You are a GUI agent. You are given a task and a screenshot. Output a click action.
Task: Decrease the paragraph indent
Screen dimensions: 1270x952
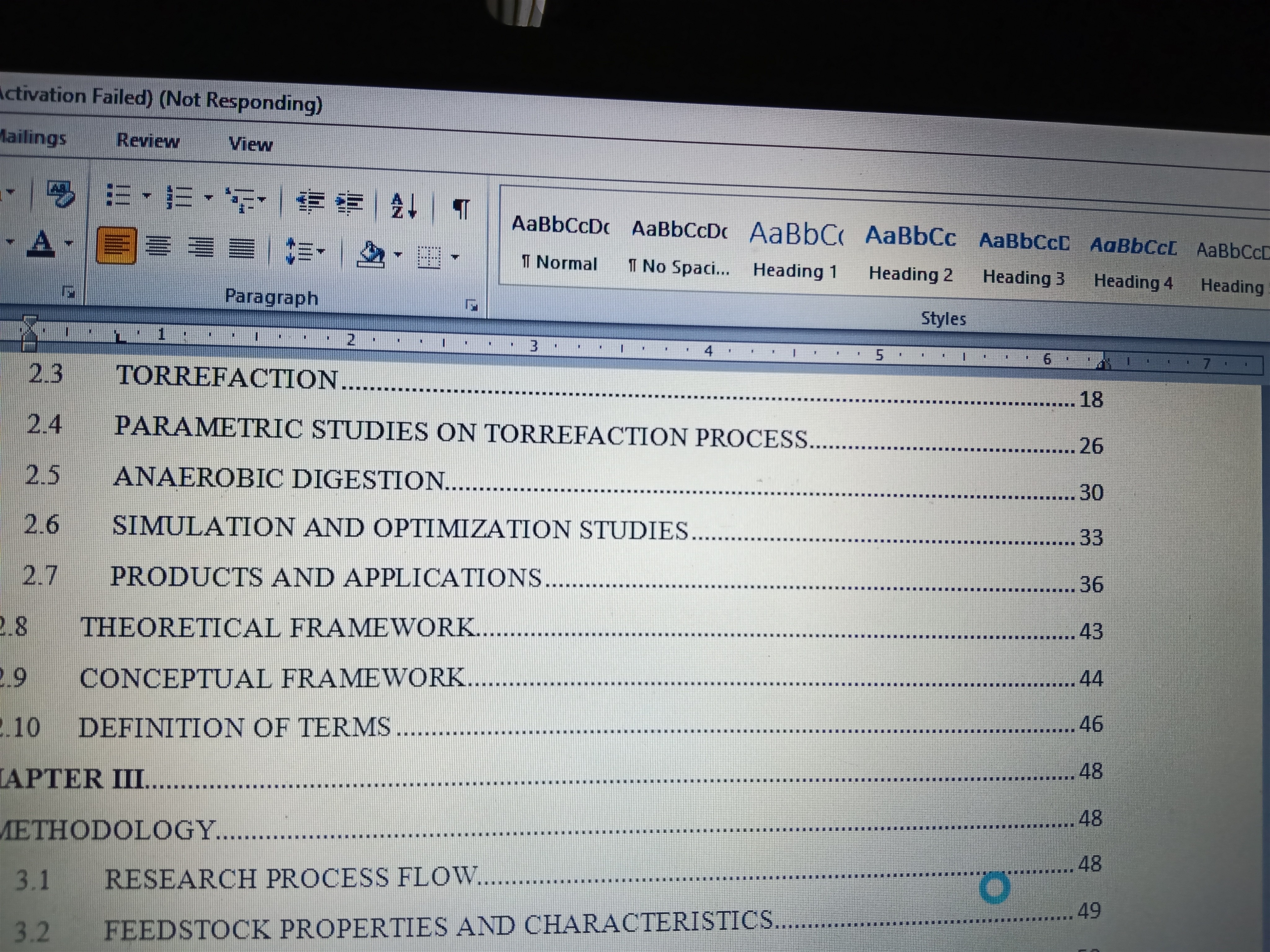[x=310, y=202]
